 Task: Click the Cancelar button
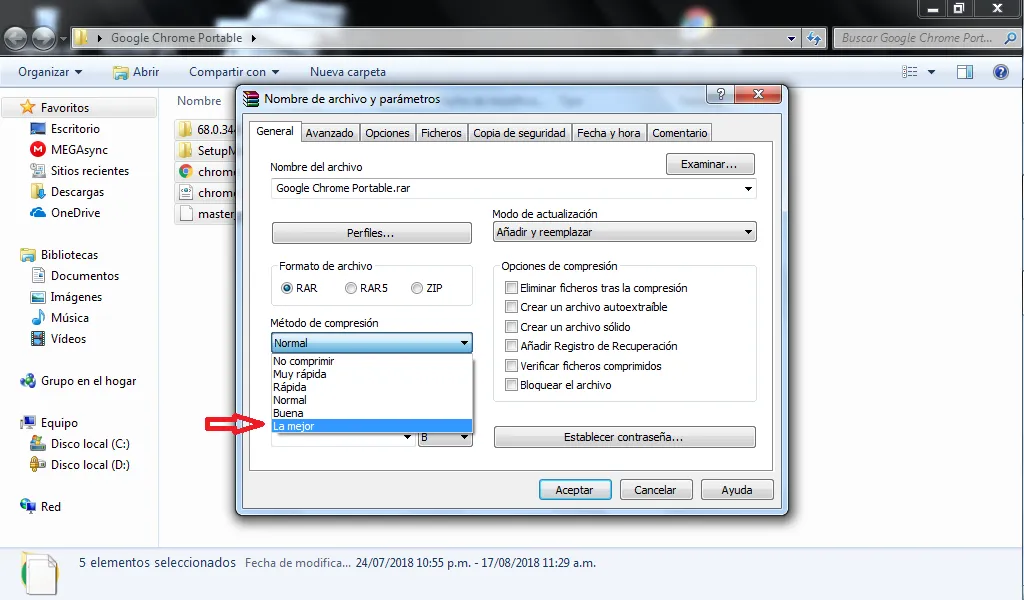[656, 490]
